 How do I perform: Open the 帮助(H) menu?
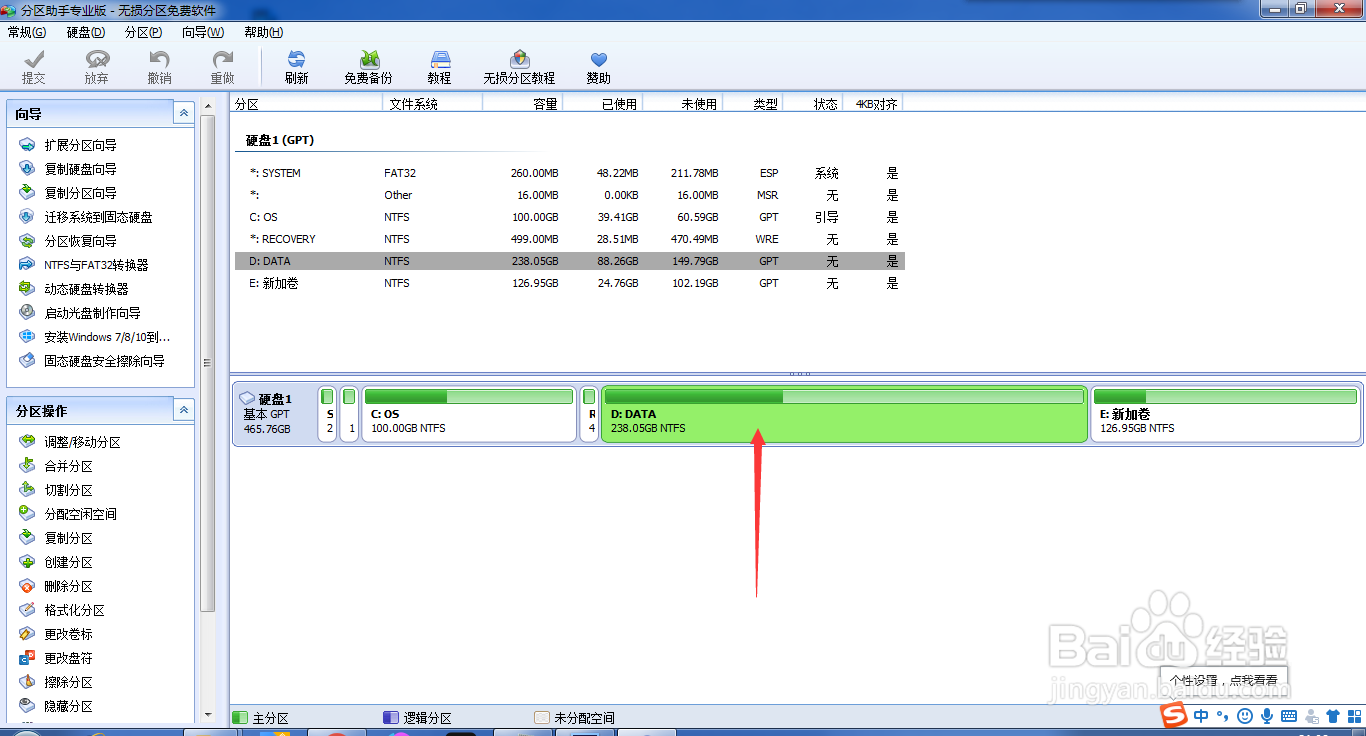(263, 32)
